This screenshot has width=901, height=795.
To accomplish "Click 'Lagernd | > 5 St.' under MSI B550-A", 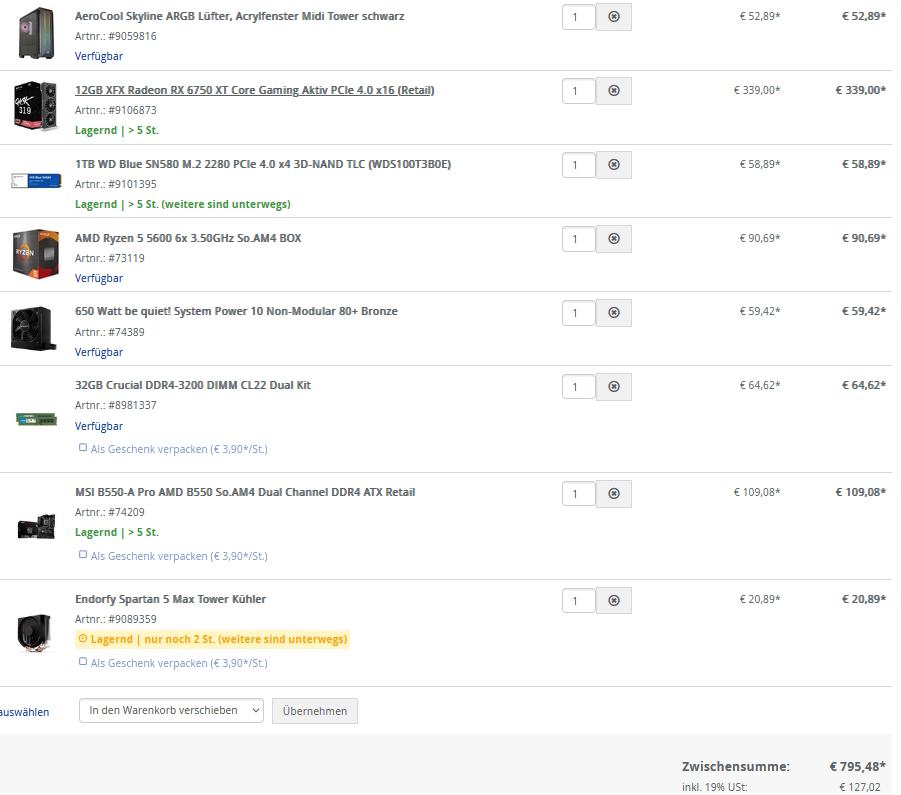I will point(117,532).
